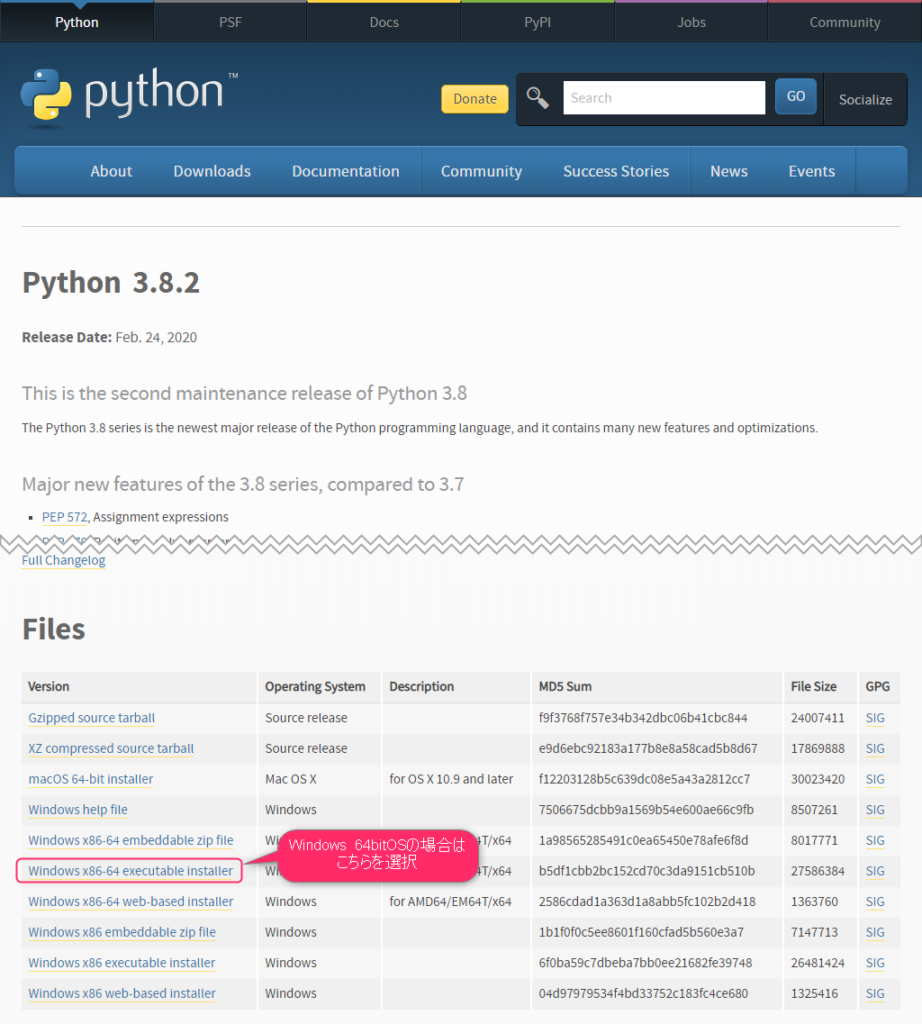Open the Docs top tab
Screen dimensions: 922x1024
point(384,22)
